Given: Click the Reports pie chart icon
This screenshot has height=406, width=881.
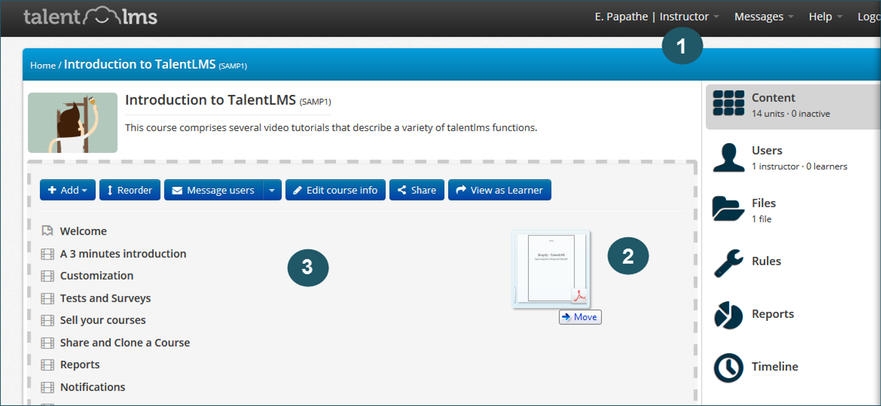Looking at the screenshot, I should point(728,315).
